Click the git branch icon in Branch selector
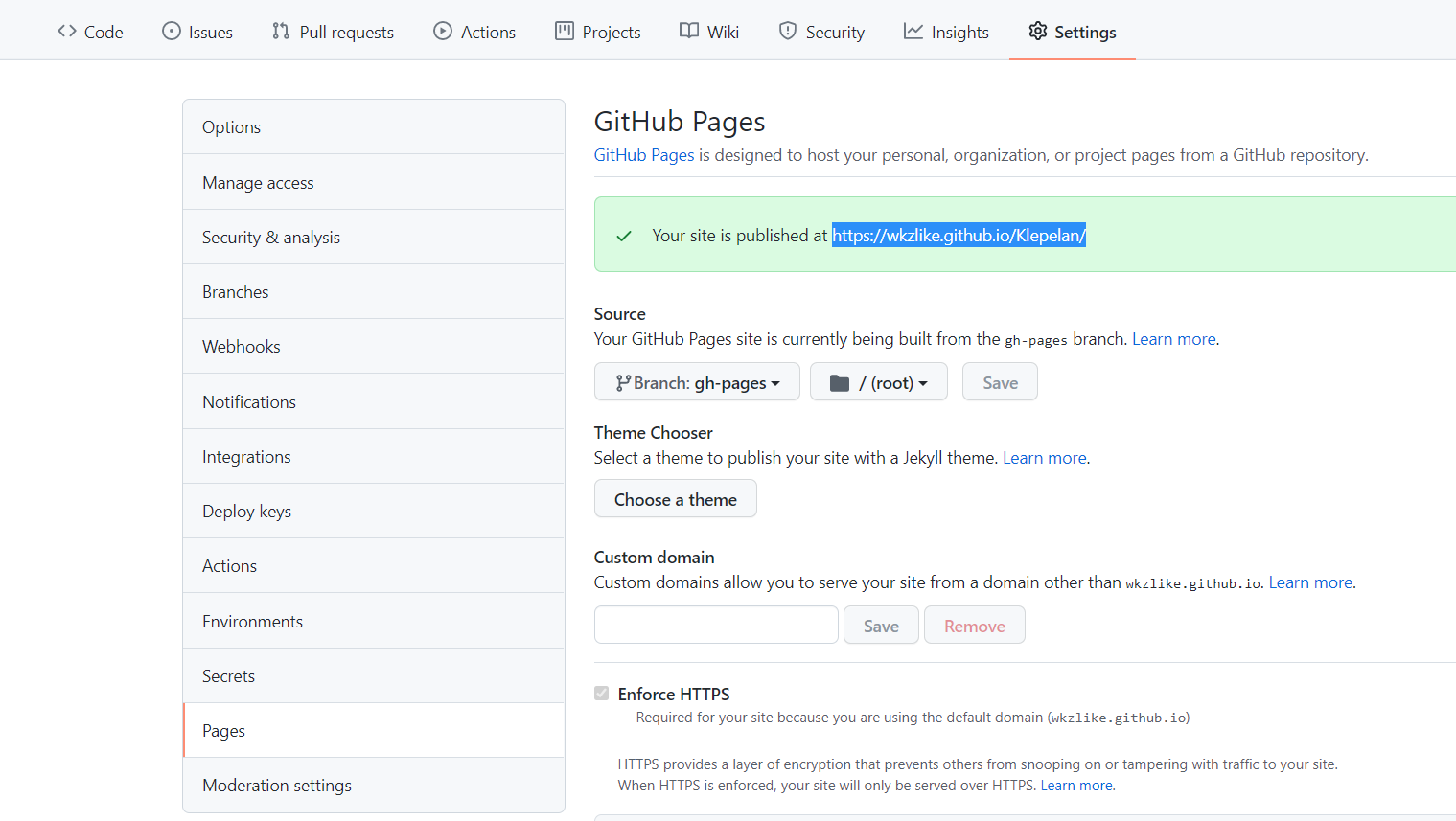The height and width of the screenshot is (821, 1456). [x=623, y=383]
